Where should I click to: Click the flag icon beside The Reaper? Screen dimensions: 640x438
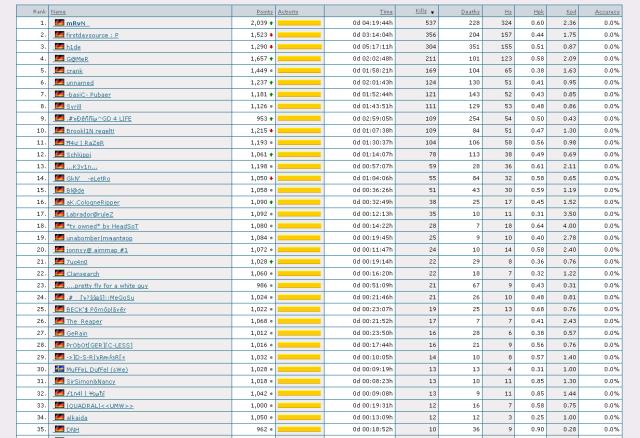[59, 321]
